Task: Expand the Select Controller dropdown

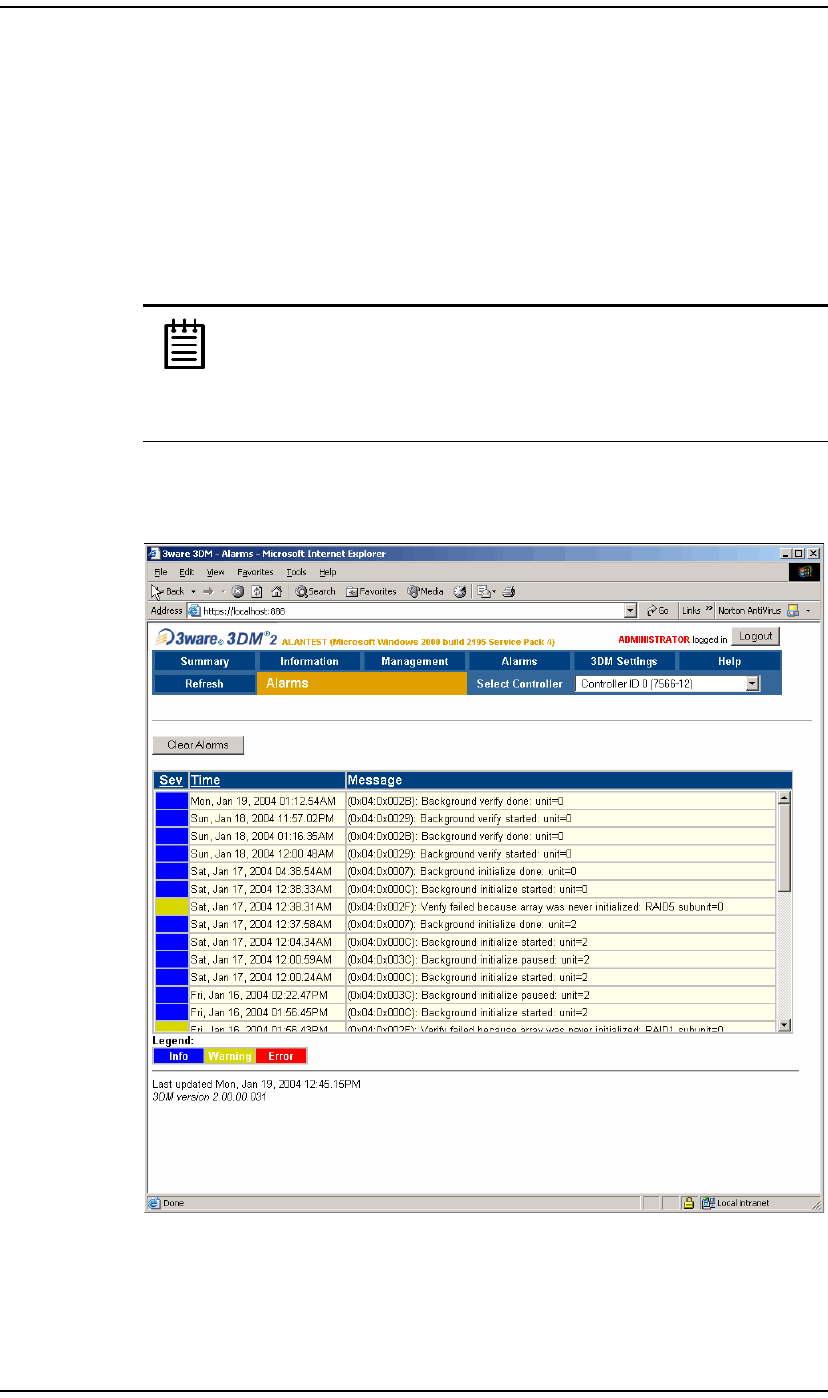Action: coord(752,684)
